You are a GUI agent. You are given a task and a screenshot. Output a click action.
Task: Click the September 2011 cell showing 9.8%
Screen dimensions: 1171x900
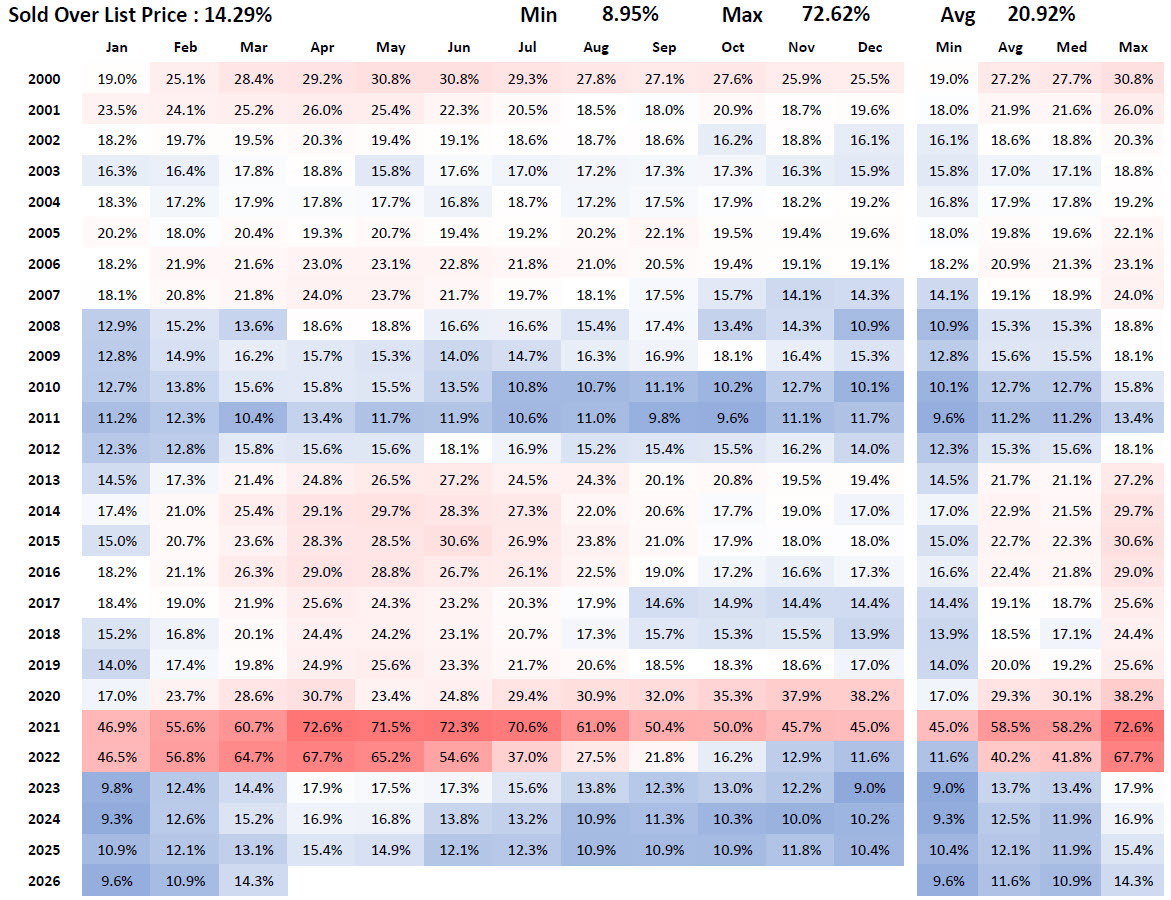664,418
